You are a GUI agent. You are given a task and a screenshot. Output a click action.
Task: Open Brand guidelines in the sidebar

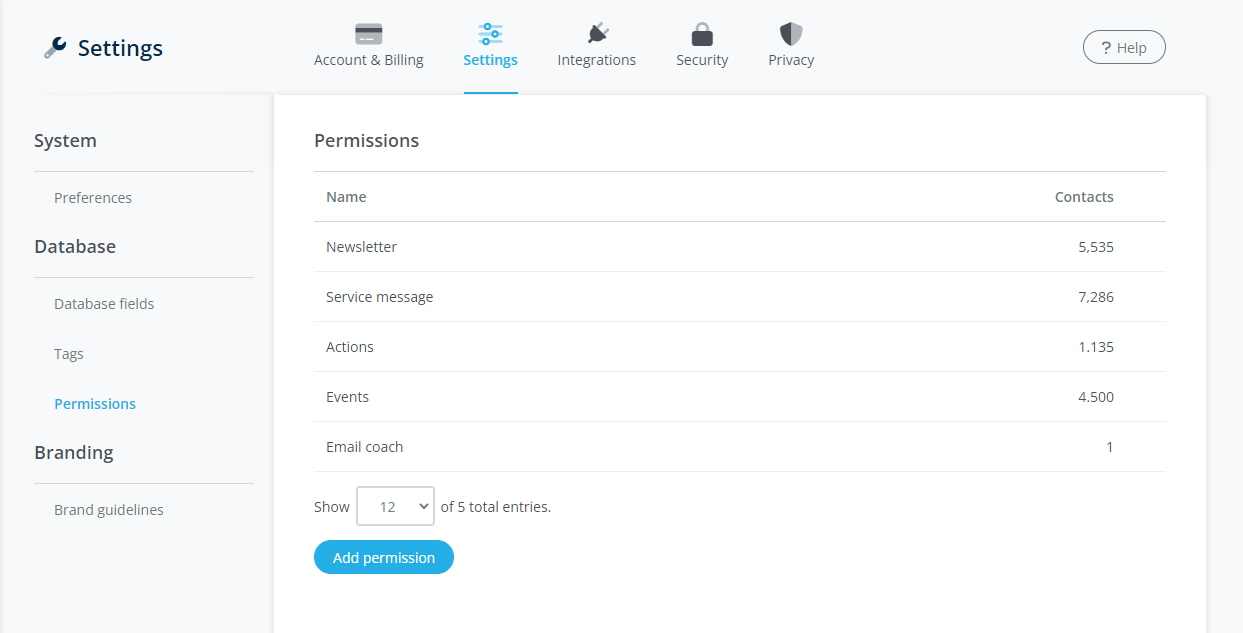109,510
